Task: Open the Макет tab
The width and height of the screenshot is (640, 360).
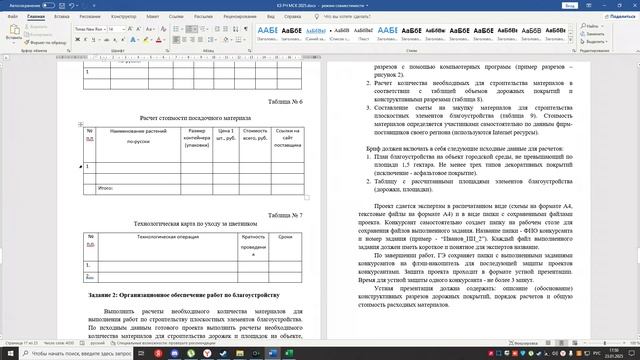Action: (153, 17)
